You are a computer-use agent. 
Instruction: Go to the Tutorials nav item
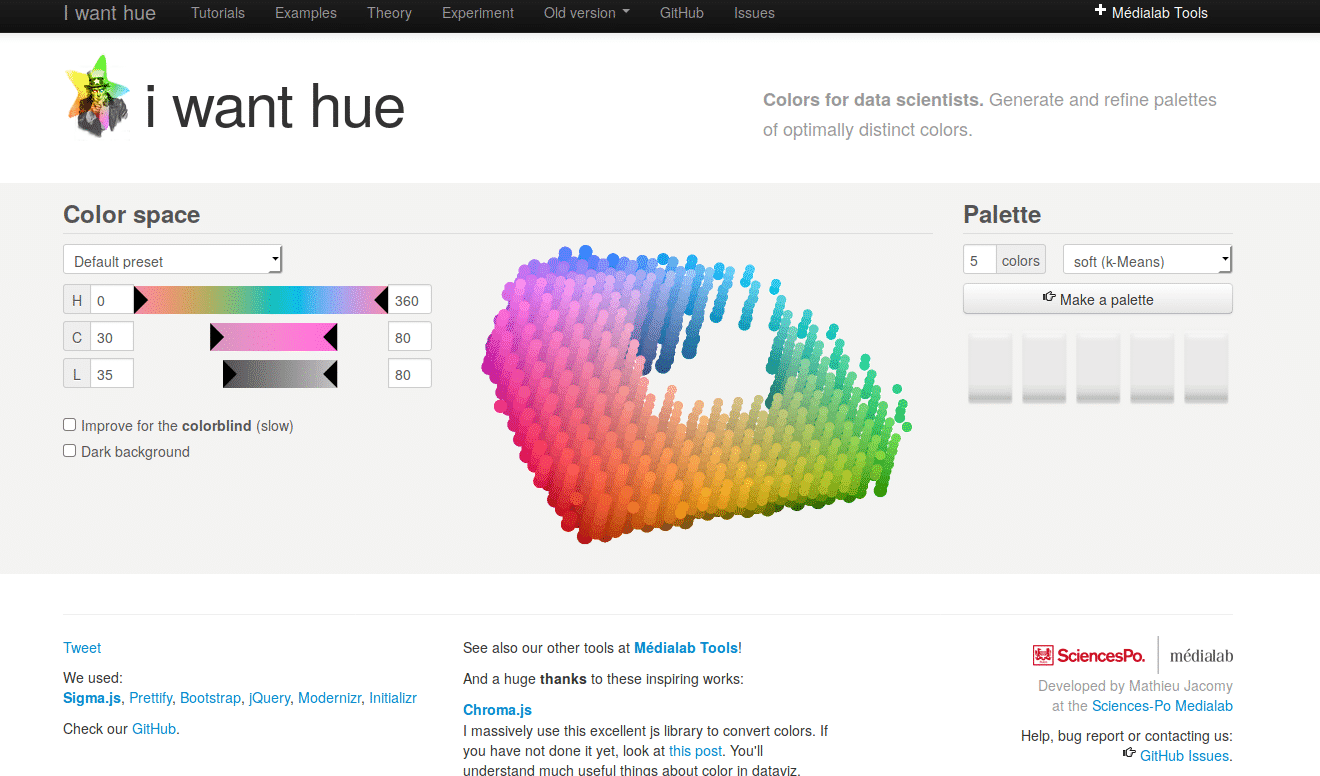point(217,13)
